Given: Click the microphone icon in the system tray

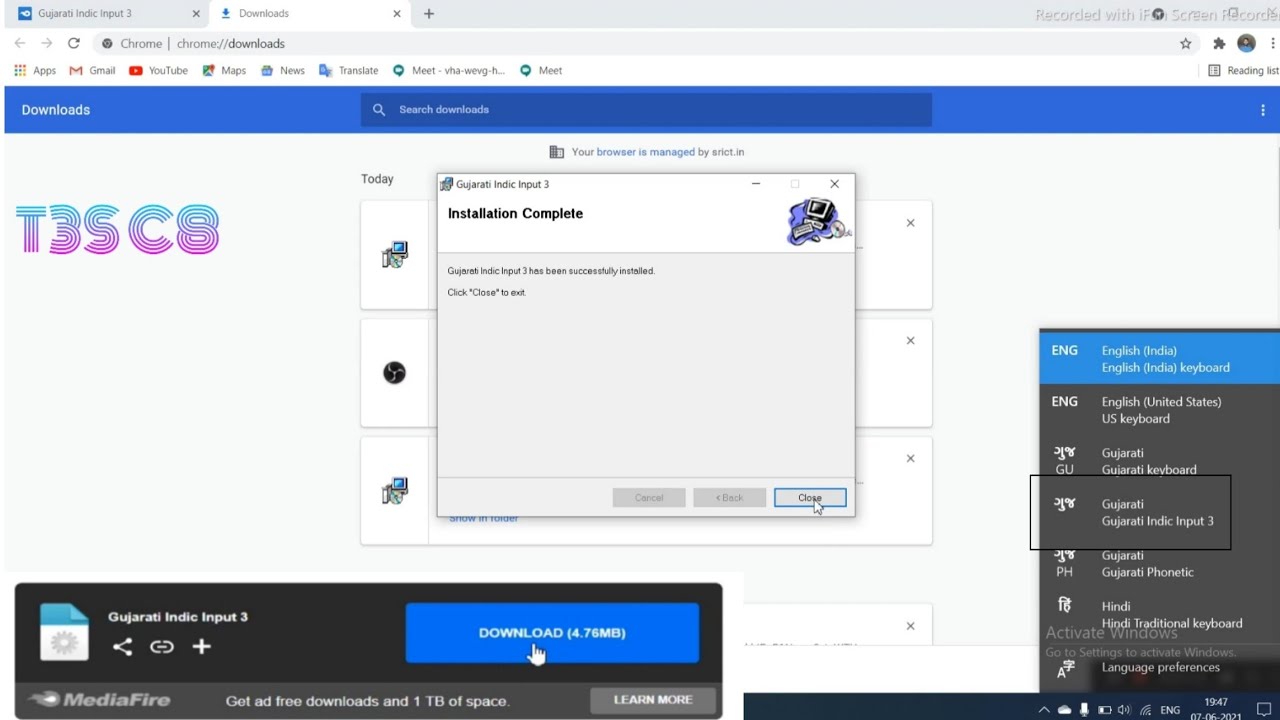Looking at the screenshot, I should (x=1084, y=710).
